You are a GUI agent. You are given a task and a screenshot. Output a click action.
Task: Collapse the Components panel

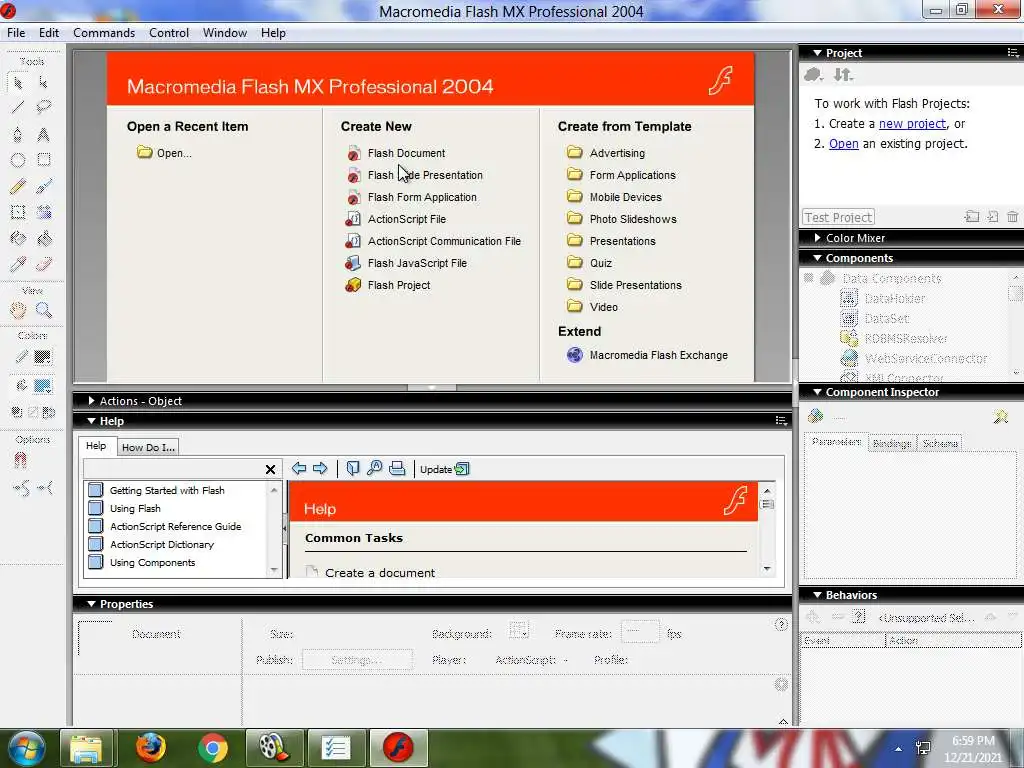(x=817, y=258)
